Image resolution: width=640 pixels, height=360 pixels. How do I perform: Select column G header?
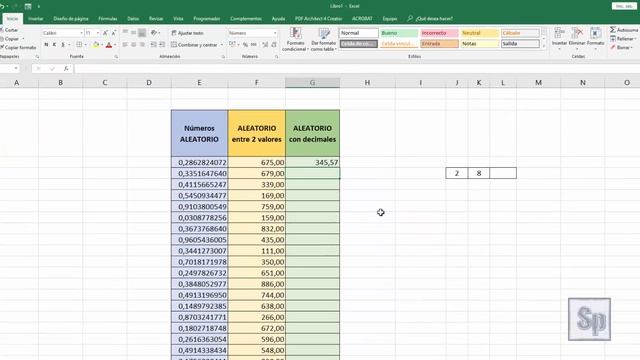pos(312,83)
